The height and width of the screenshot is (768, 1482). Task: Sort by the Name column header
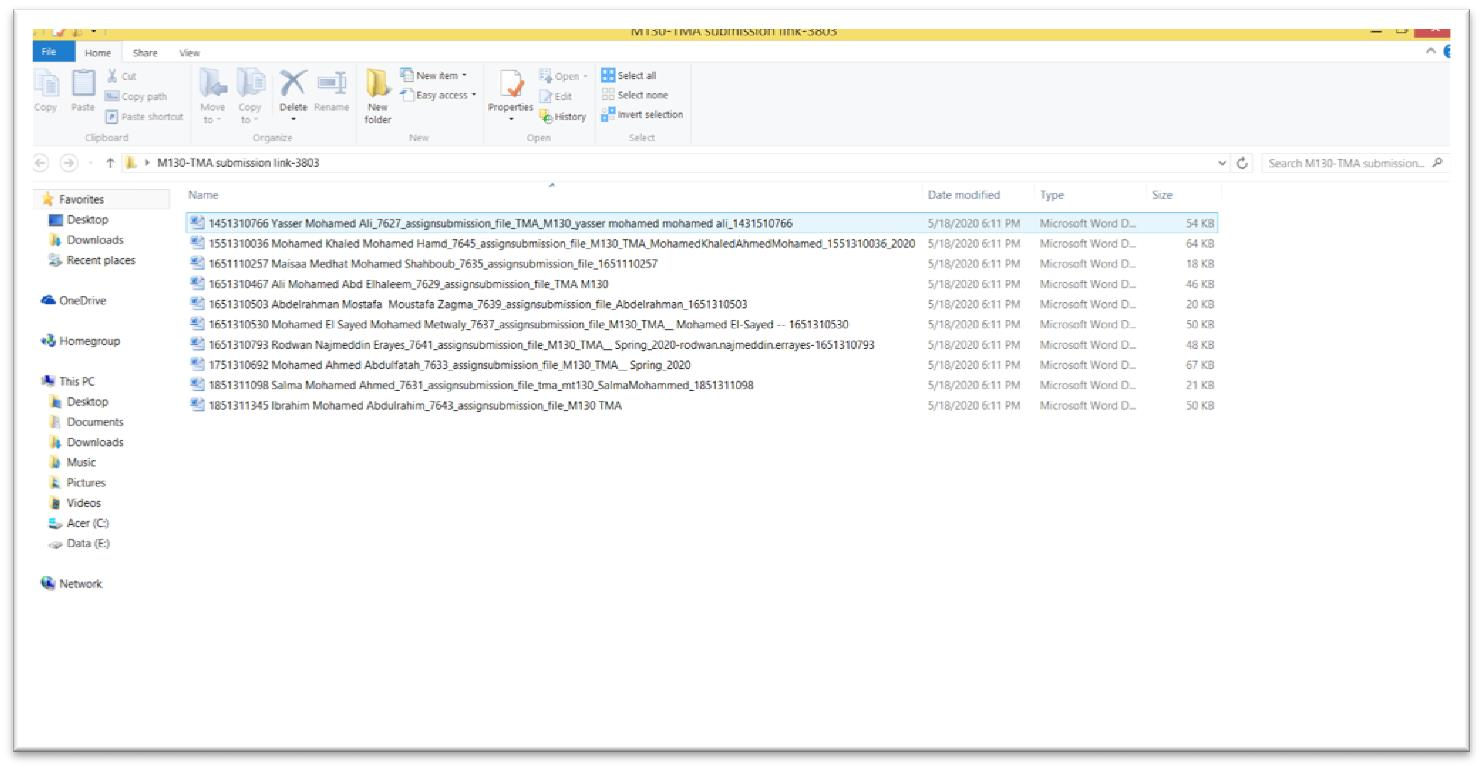[x=203, y=195]
